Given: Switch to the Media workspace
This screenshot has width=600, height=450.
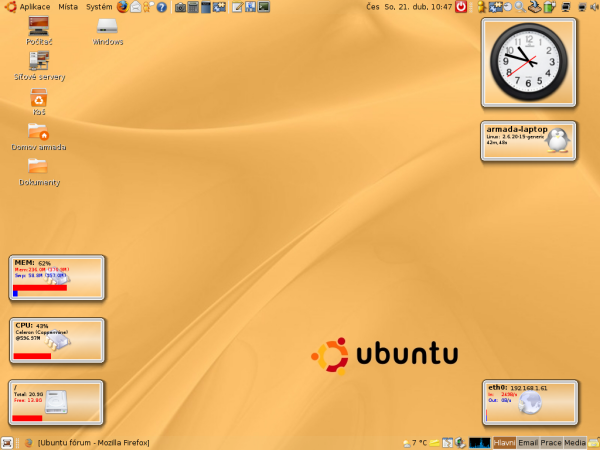Looking at the screenshot, I should point(575,443).
